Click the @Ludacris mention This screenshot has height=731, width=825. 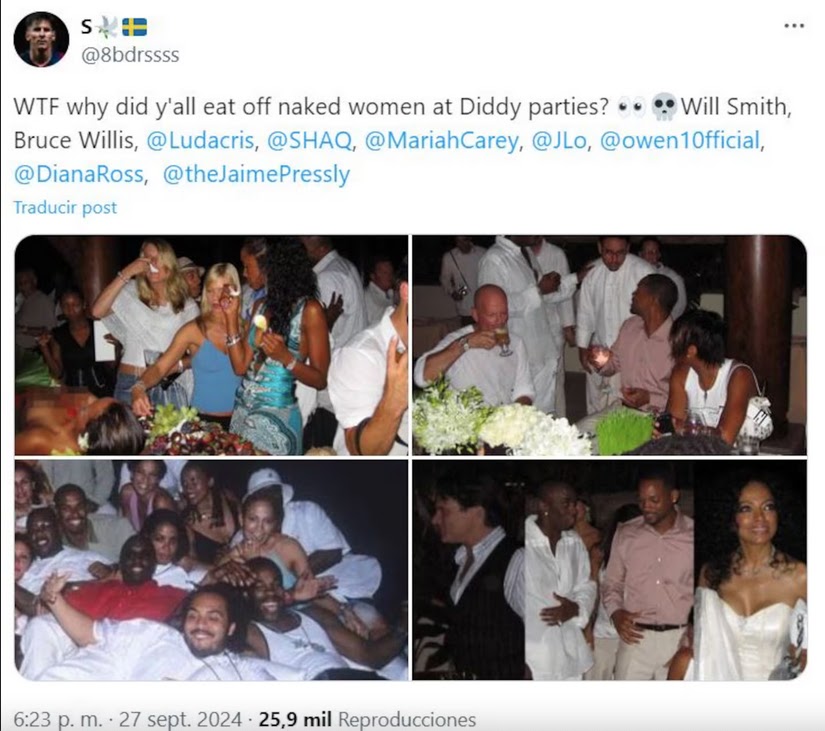coord(200,141)
